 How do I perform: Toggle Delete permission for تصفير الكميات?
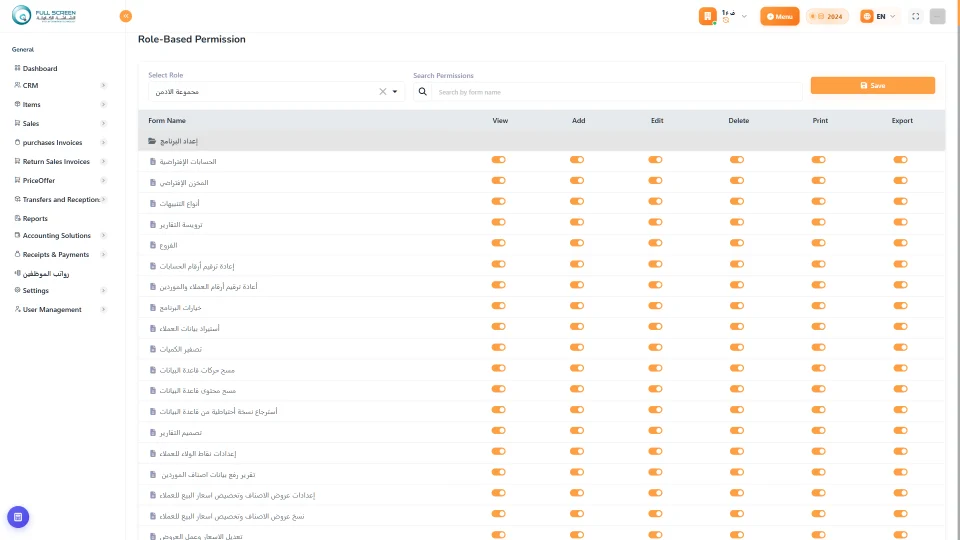pos(737,347)
